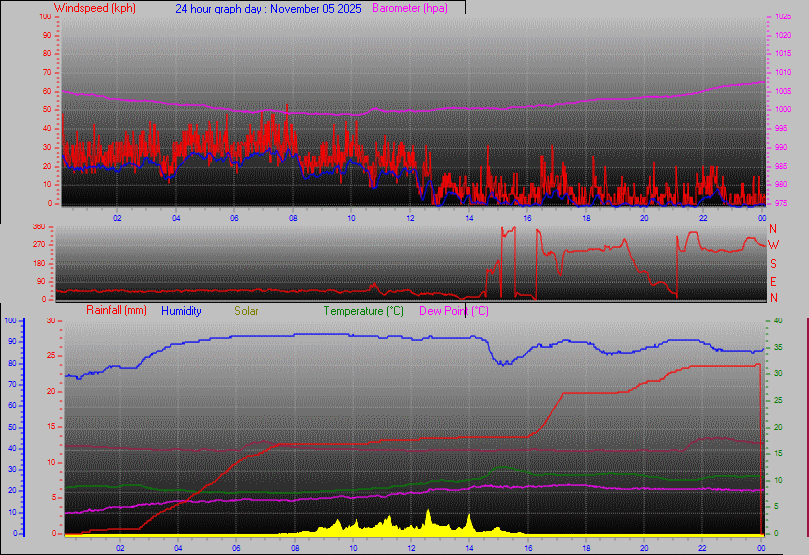This screenshot has width=809, height=555.
Task: Click blue humidity axis value "90"
Action: tap(12, 341)
